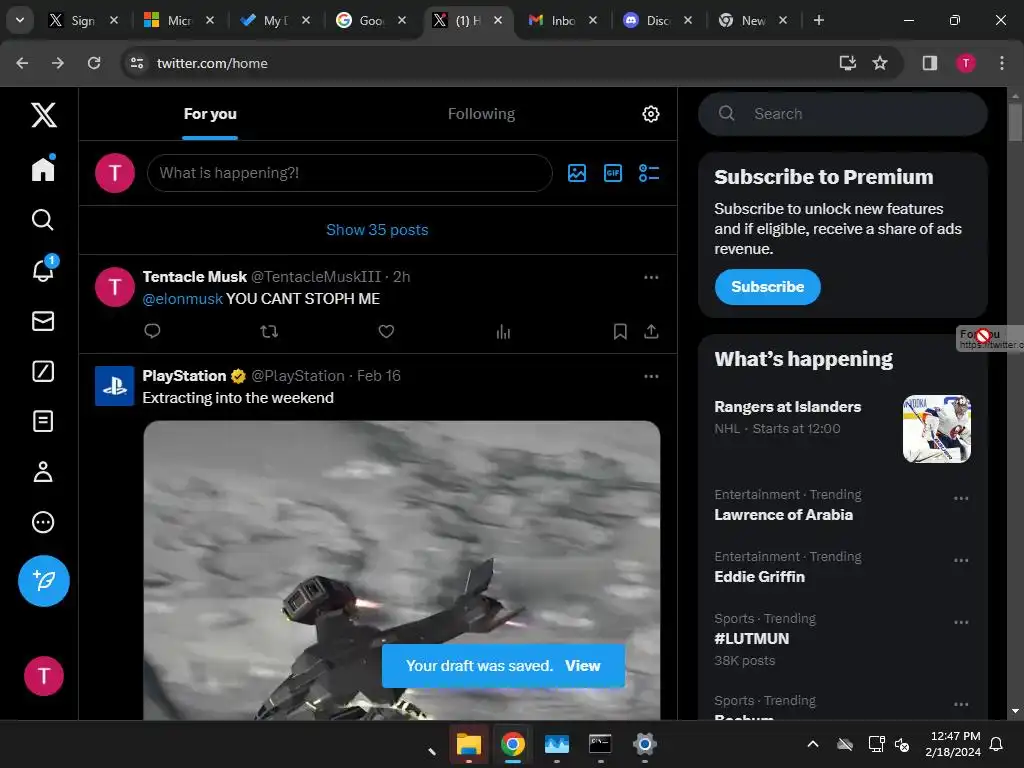Open Settings gear from taskbar
Image resolution: width=1024 pixels, height=768 pixels.
644,744
